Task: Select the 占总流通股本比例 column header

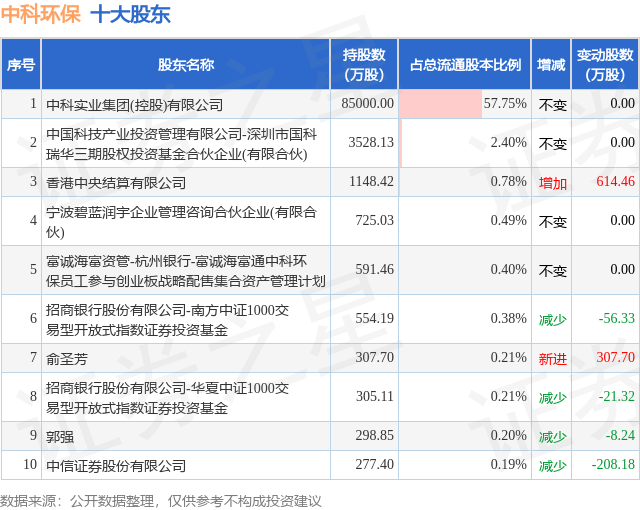Action: (465, 64)
